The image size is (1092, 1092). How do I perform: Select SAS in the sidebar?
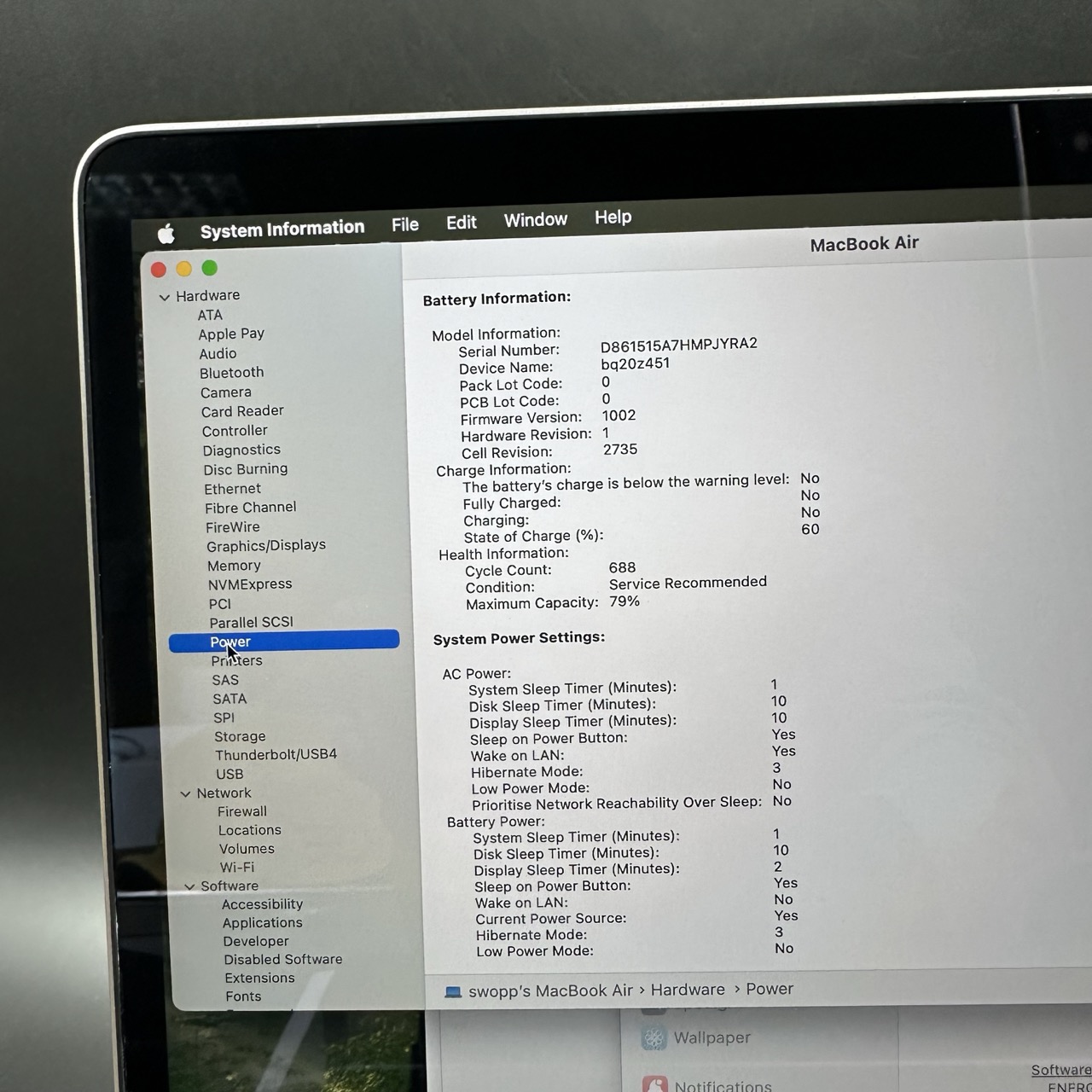225,680
